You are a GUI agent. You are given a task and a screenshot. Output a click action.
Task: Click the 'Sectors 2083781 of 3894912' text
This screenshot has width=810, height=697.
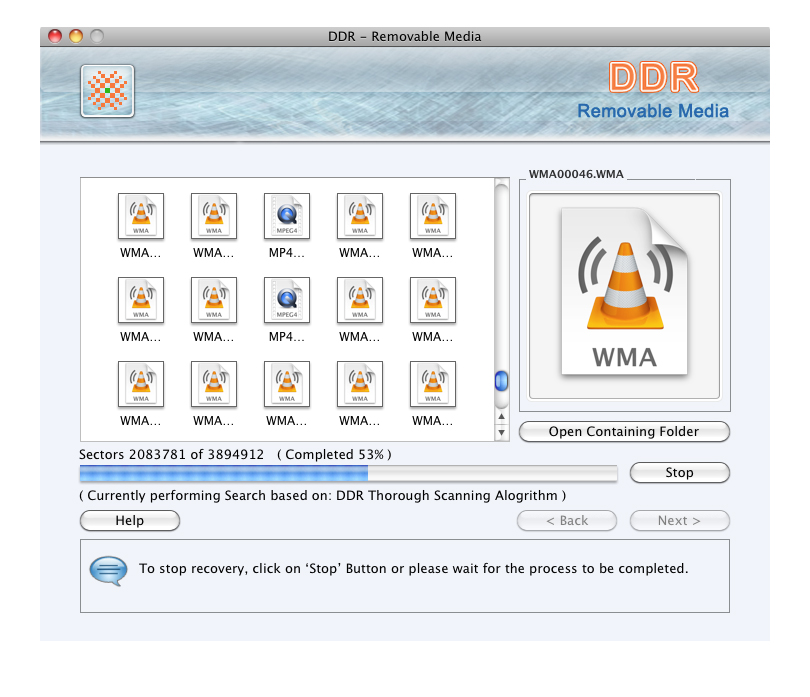(x=172, y=455)
